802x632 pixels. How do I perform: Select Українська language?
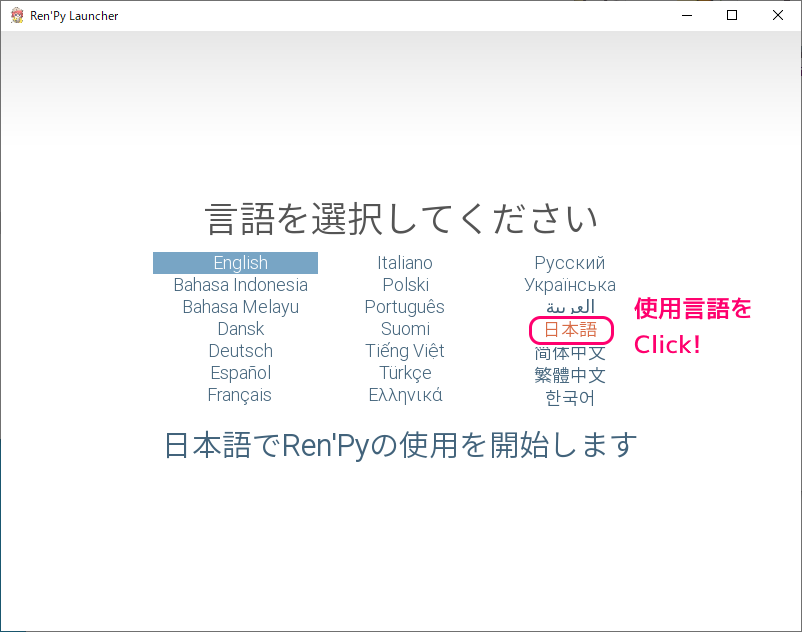[x=570, y=285]
